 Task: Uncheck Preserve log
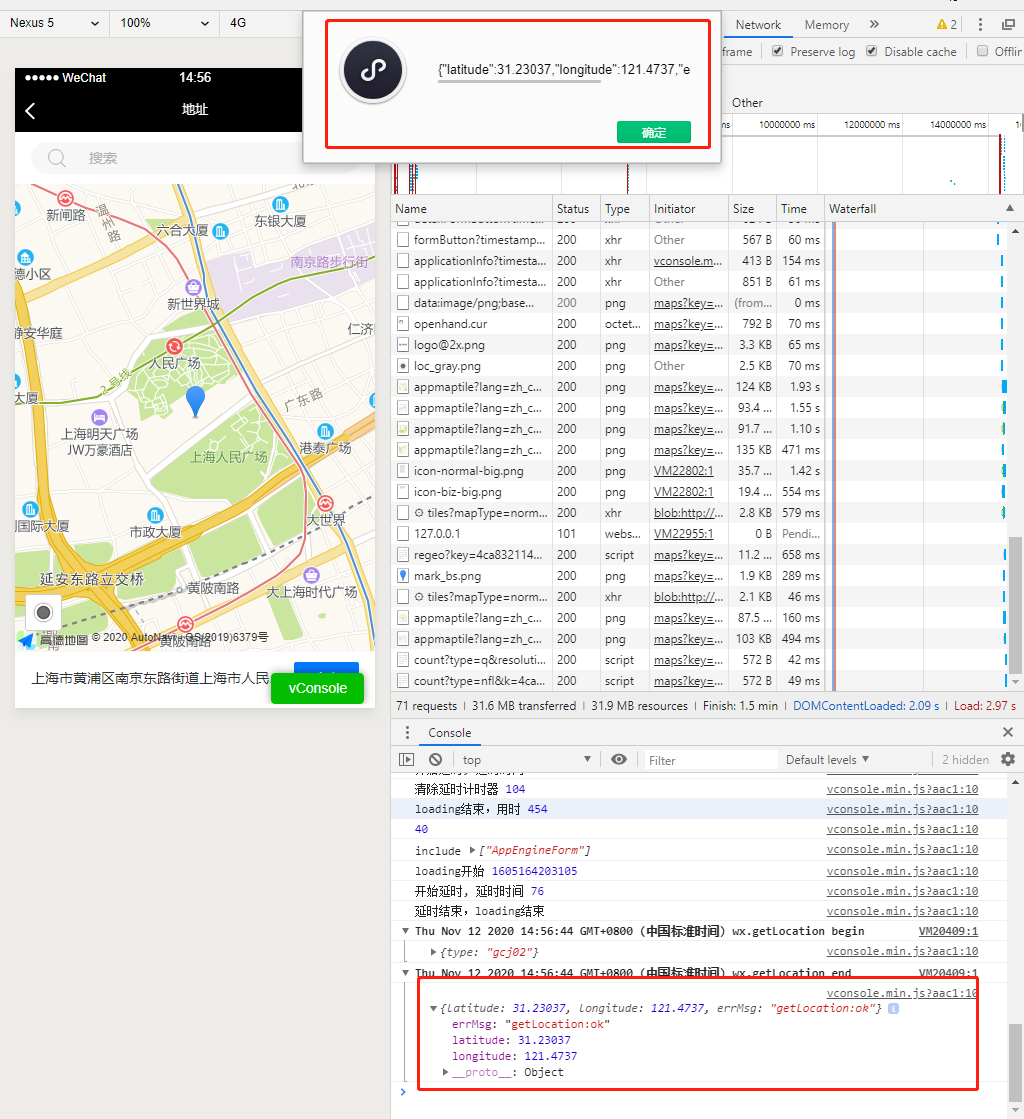click(x=777, y=51)
